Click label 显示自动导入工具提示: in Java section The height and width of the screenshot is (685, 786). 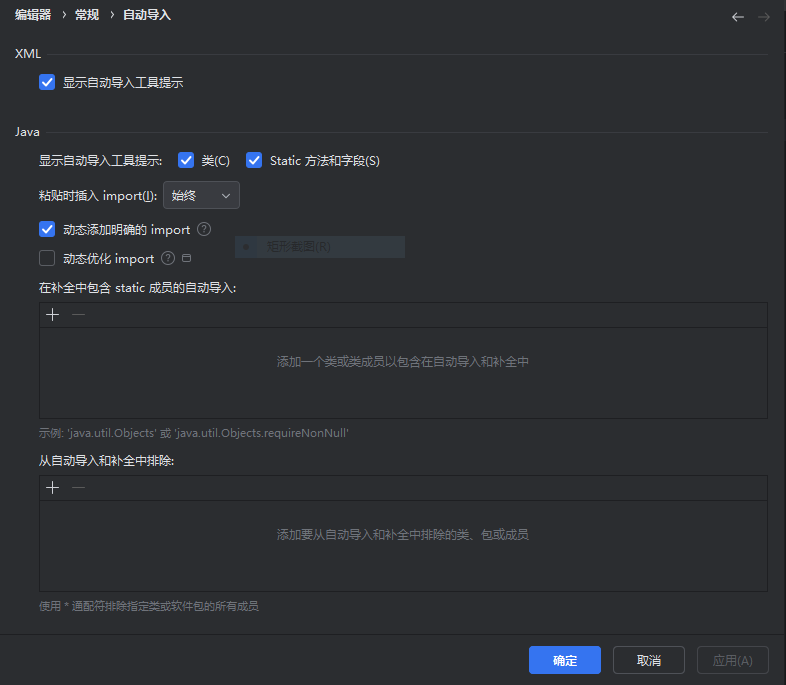pos(100,160)
